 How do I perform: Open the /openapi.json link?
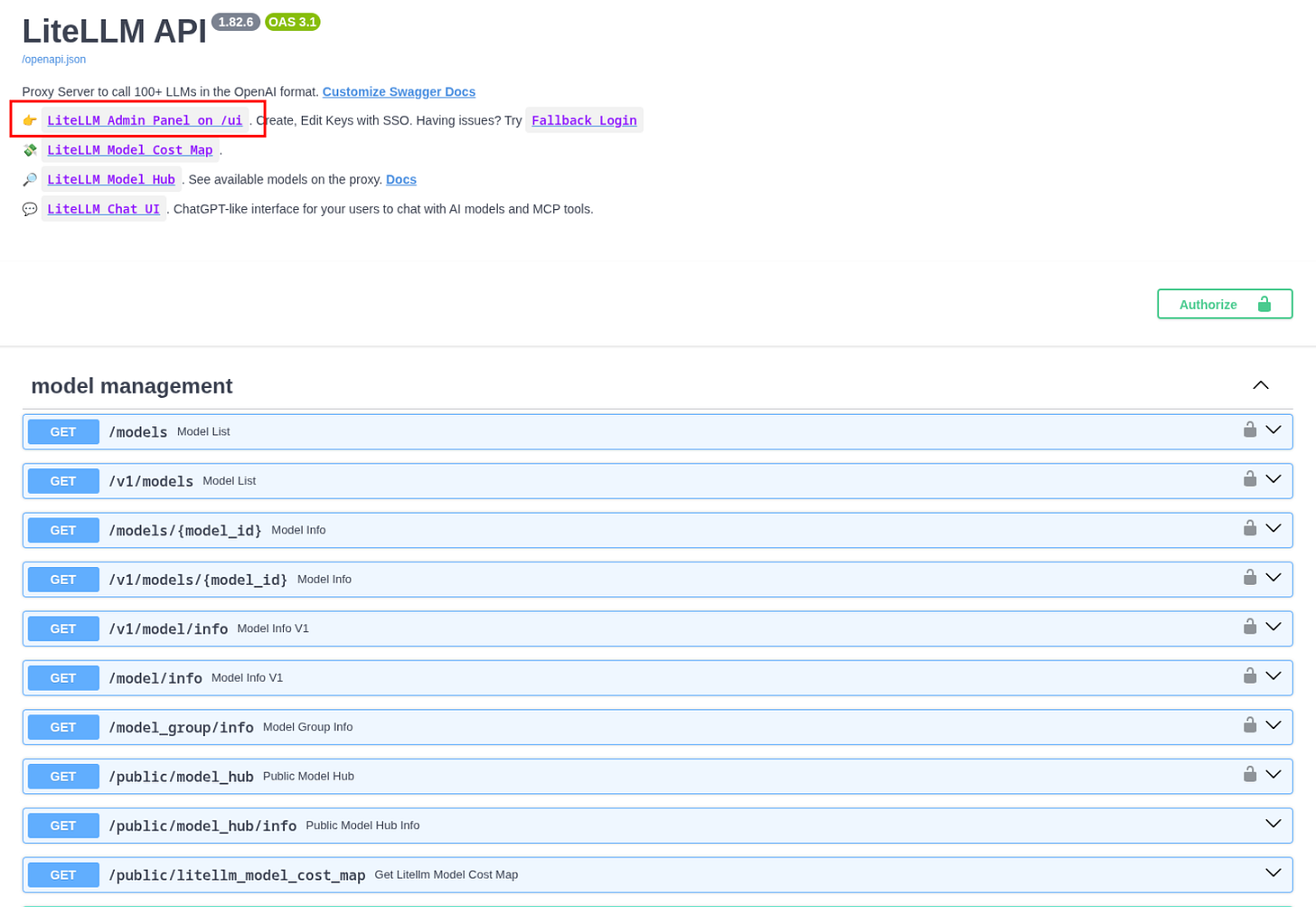coord(54,60)
